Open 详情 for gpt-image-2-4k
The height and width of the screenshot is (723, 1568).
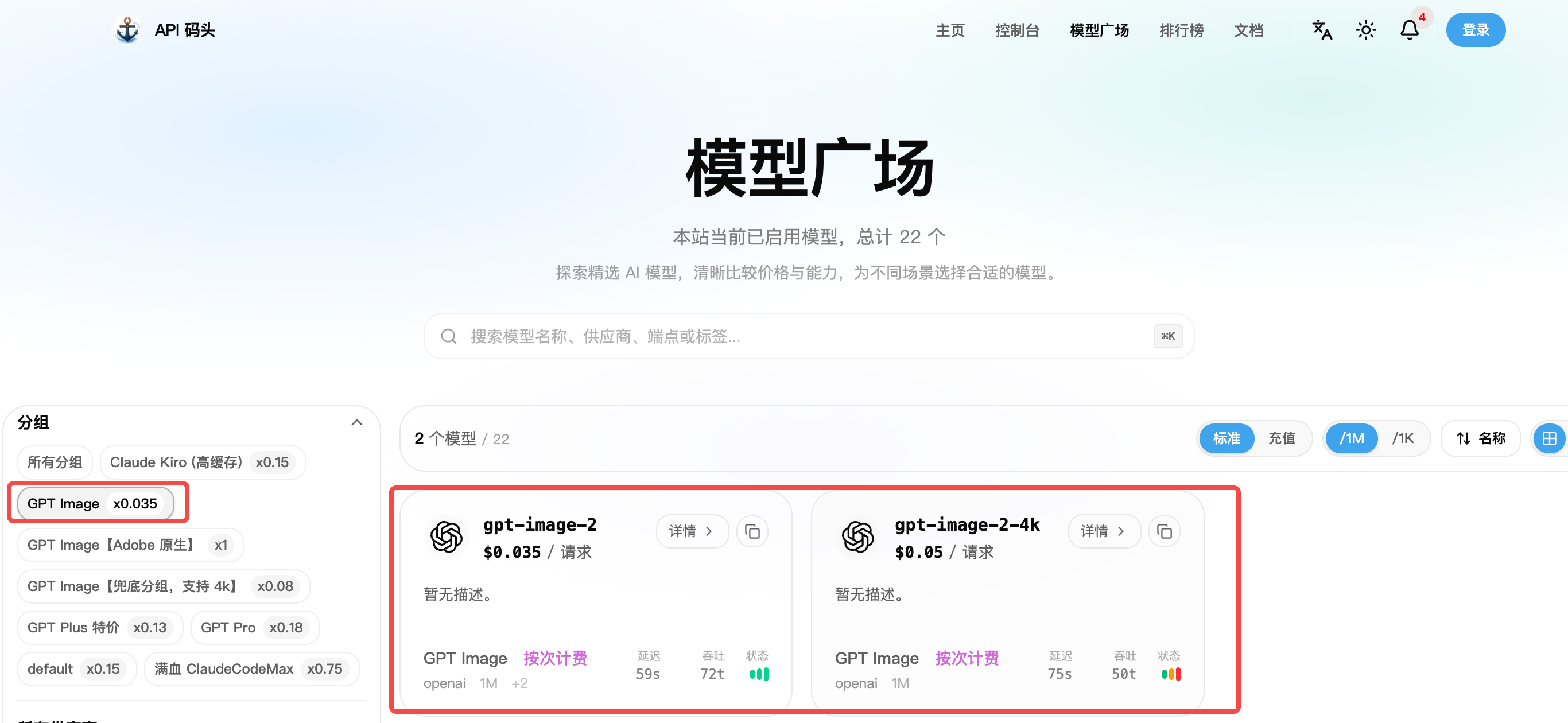1104,531
